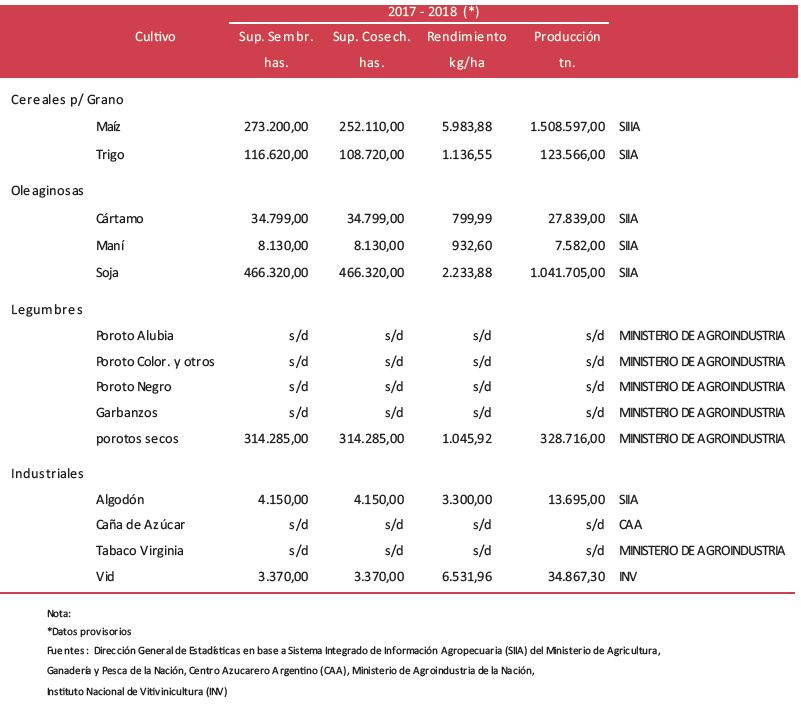Click Trigo yield value "1.136,55"
801x713 pixels.
coord(467,155)
